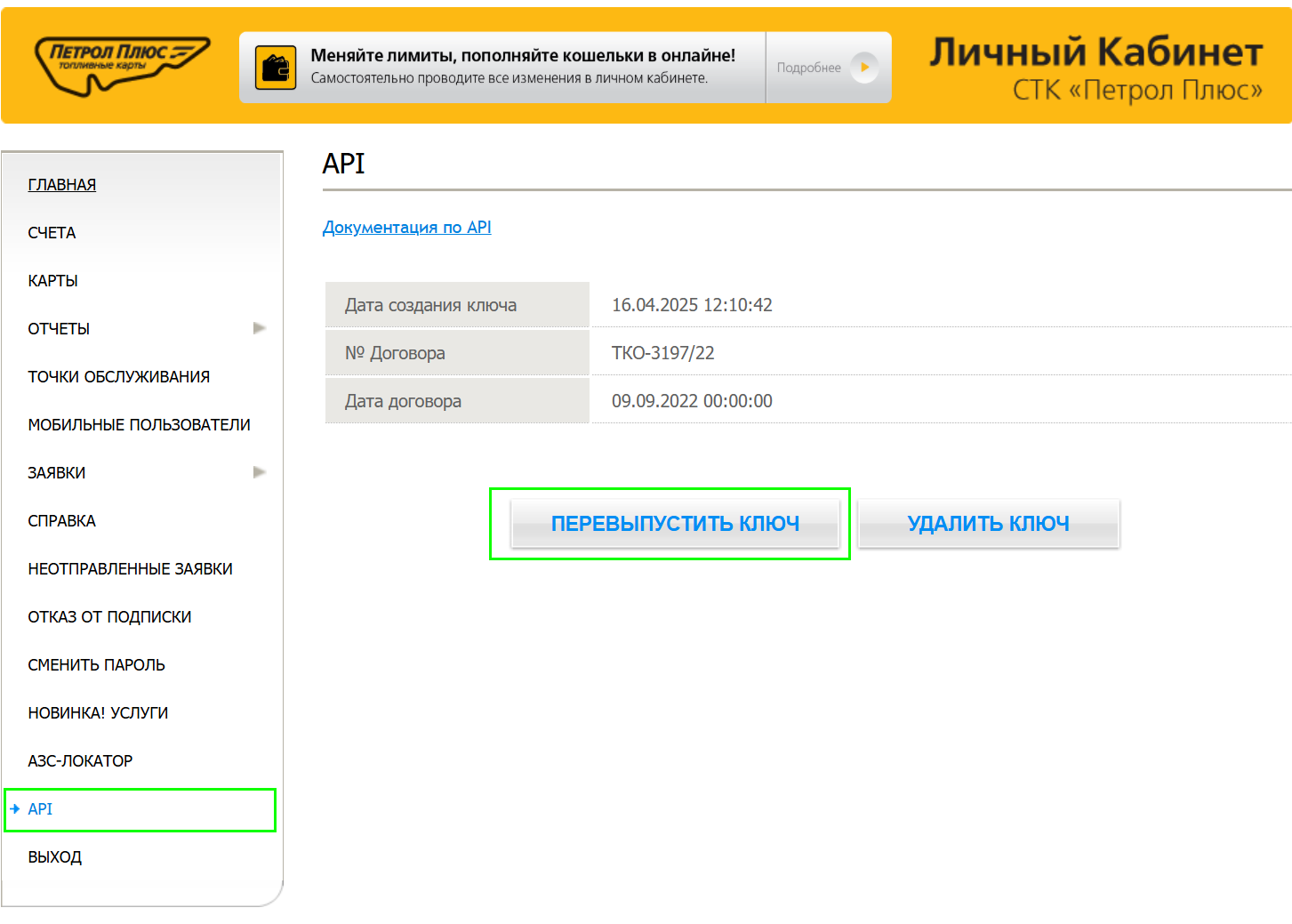Open the СПРАВКА menu item
Screen dimensions: 1292x924
coord(61,521)
